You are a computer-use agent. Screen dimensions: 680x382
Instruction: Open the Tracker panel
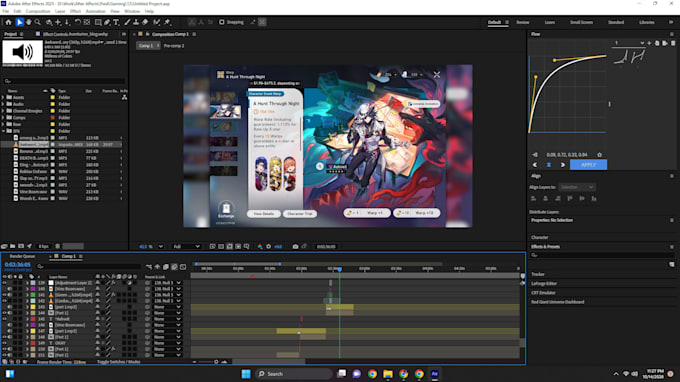point(538,274)
